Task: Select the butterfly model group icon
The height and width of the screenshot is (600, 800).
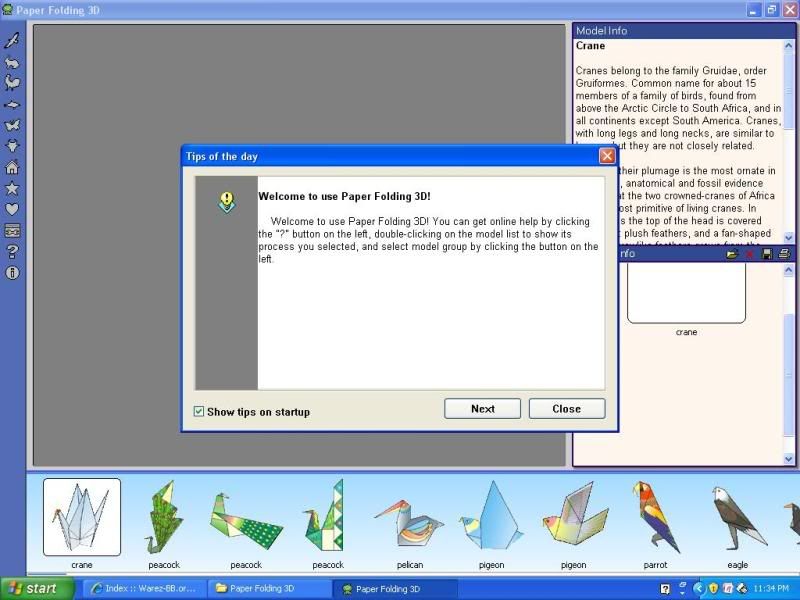Action: (12, 125)
